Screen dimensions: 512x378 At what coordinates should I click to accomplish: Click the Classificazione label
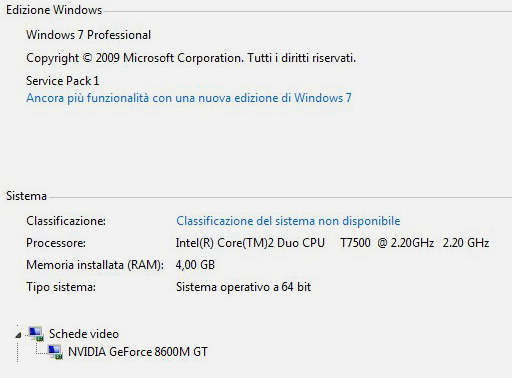click(66, 221)
